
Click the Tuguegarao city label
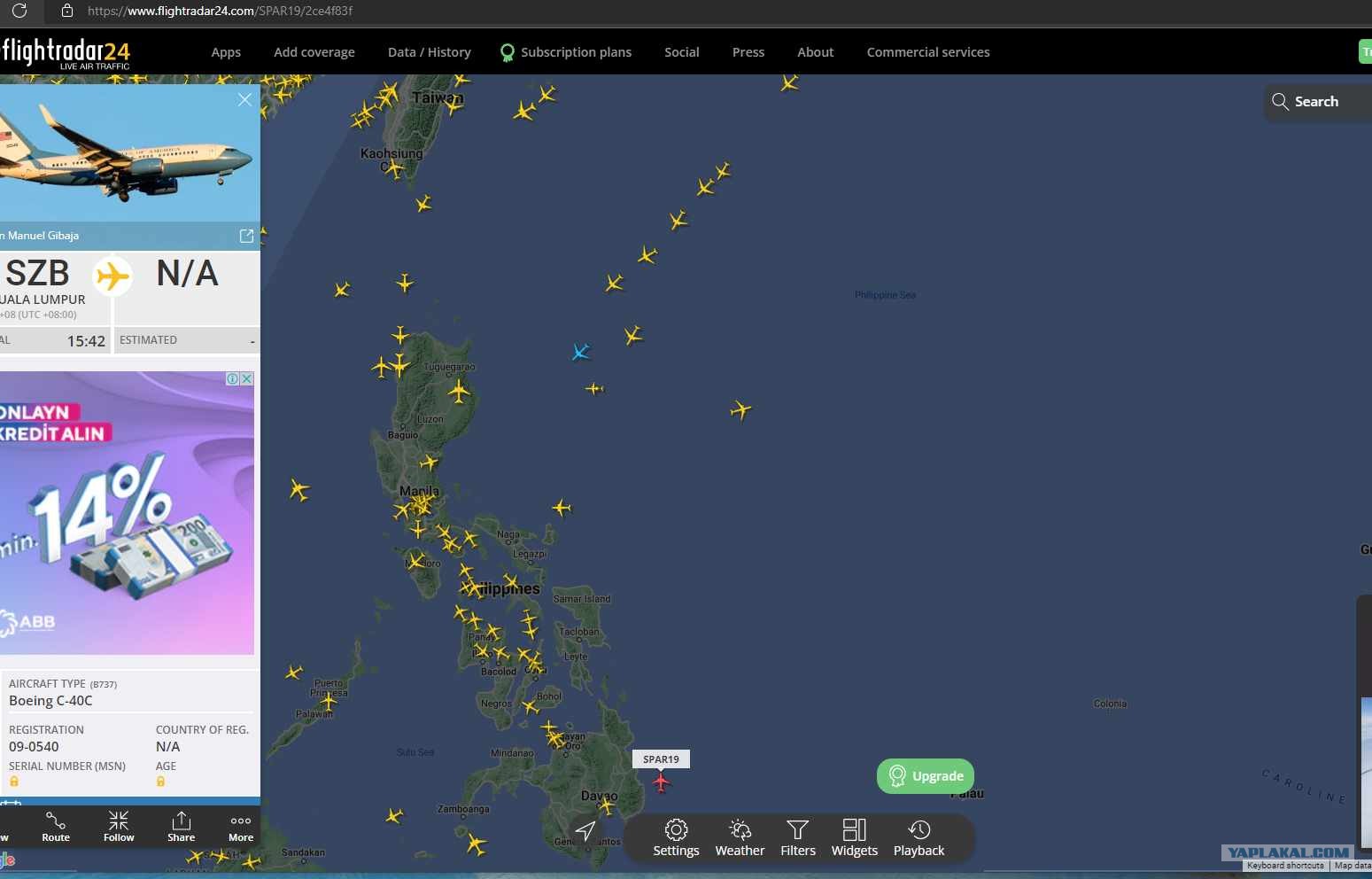point(449,367)
